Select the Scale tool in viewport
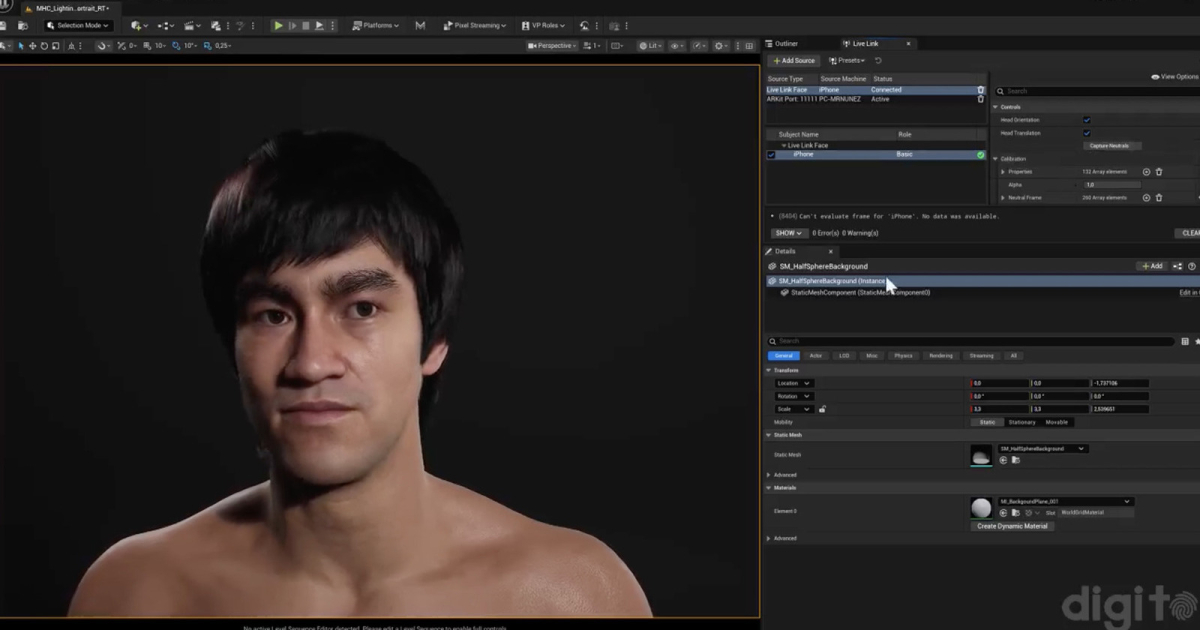The height and width of the screenshot is (630, 1200). [x=55, y=46]
